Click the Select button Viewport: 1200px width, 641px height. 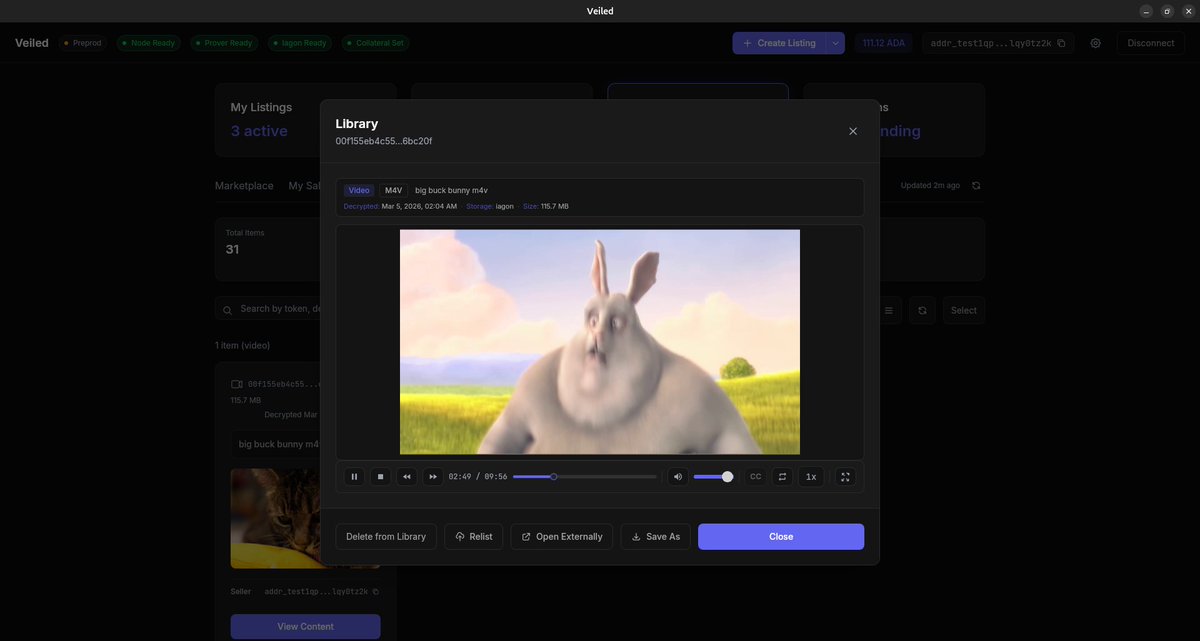pyautogui.click(x=964, y=310)
